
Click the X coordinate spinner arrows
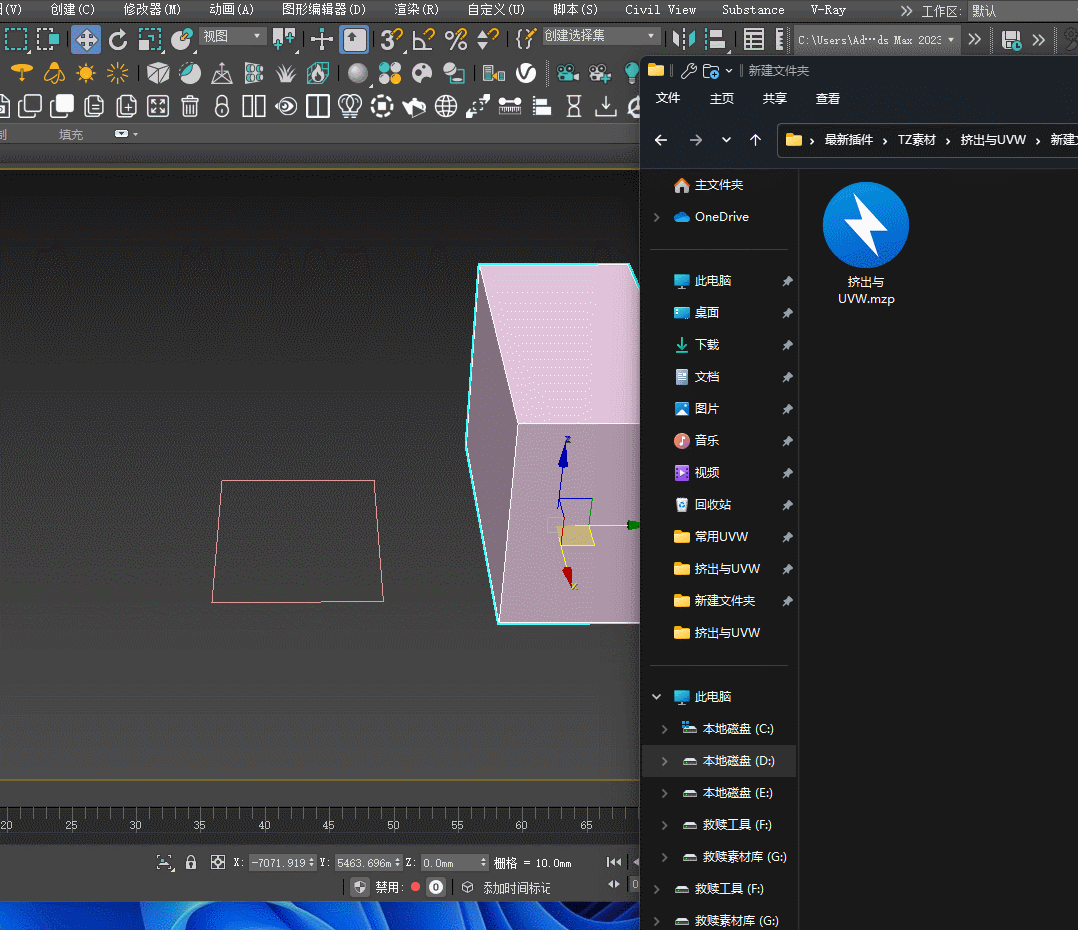pyautogui.click(x=312, y=862)
